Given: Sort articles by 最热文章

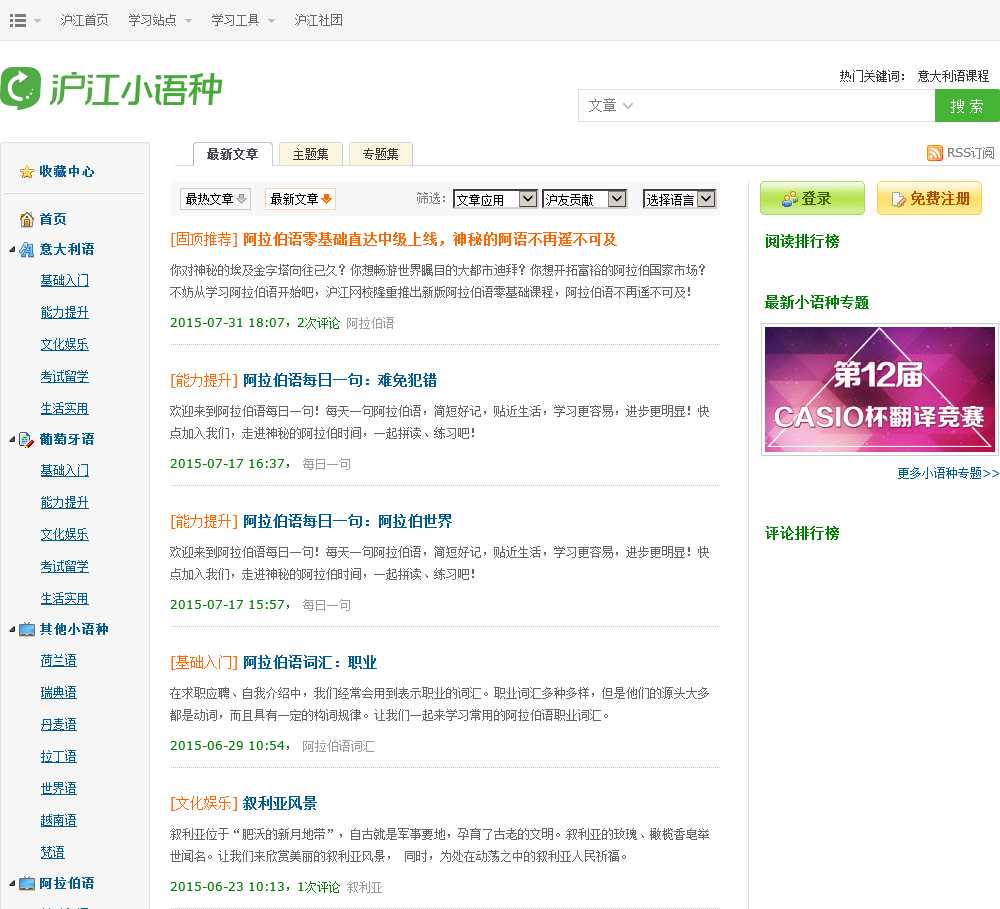Looking at the screenshot, I should [x=215, y=199].
